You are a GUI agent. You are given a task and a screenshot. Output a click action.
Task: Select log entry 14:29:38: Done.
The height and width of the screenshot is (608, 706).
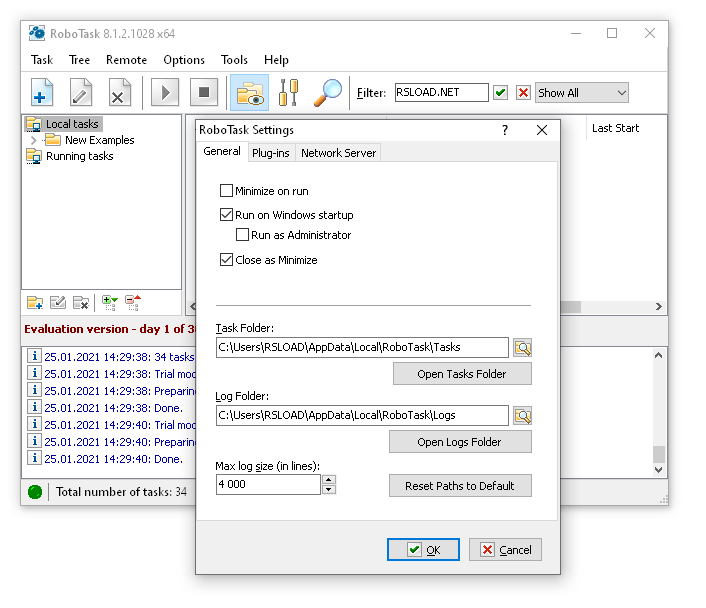[113, 408]
